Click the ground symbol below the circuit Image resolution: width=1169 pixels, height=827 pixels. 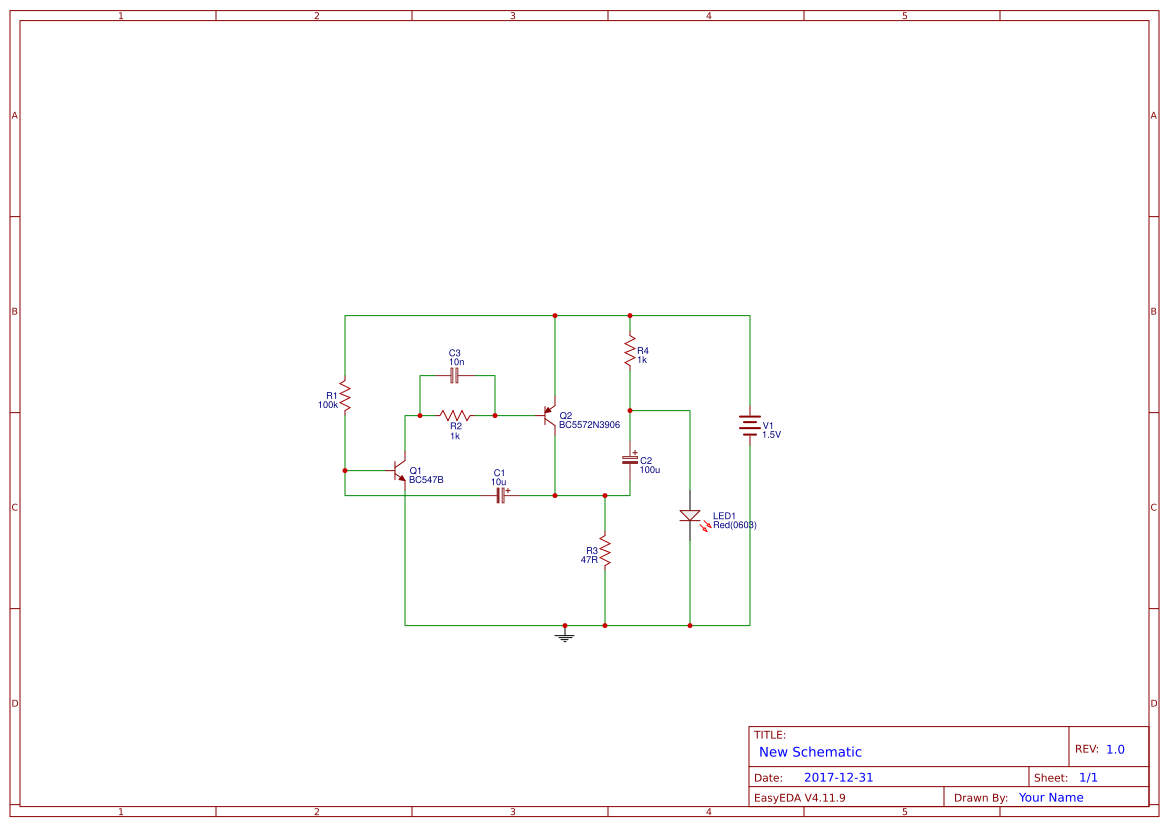(x=566, y=634)
